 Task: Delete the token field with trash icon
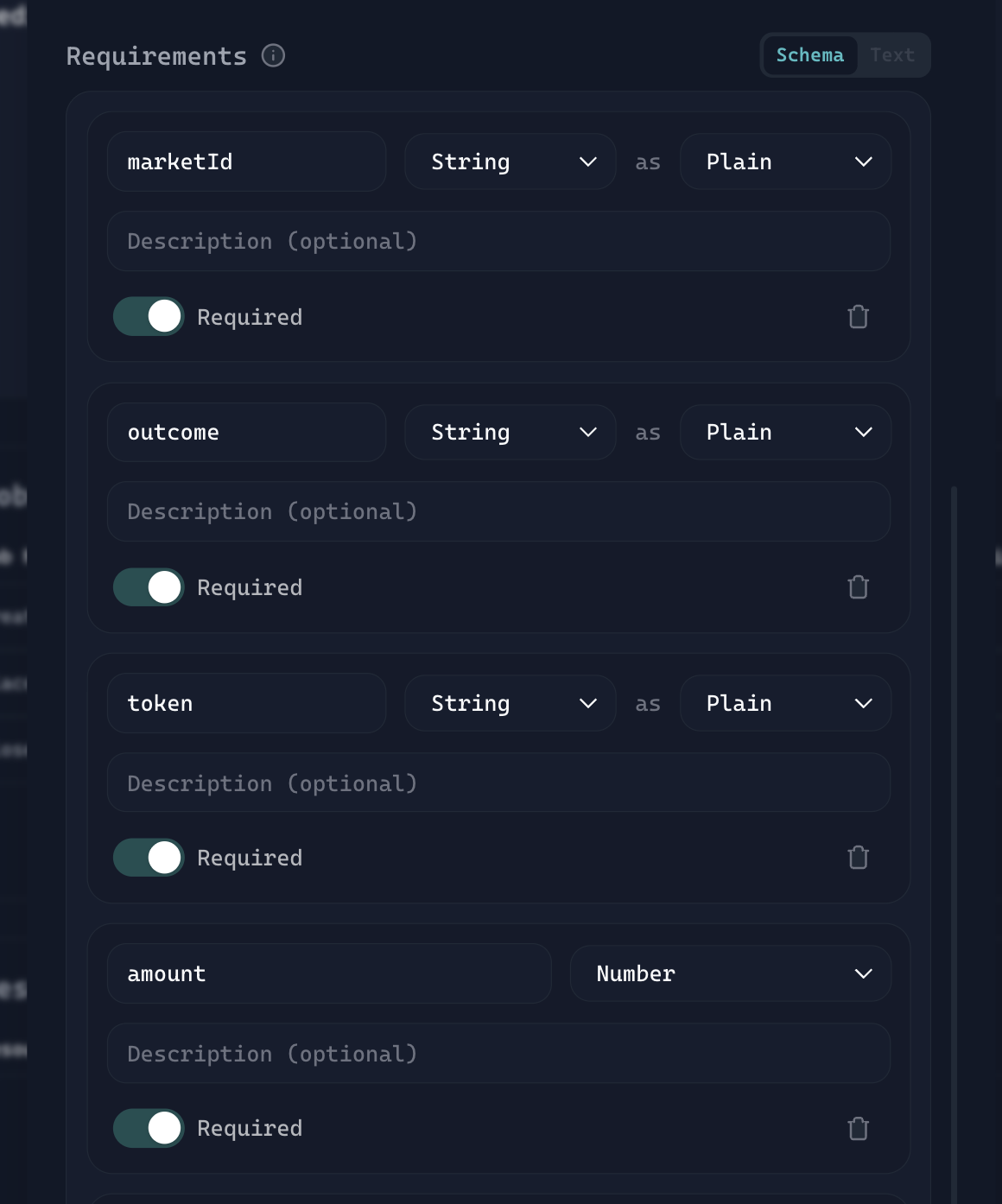pos(858,858)
